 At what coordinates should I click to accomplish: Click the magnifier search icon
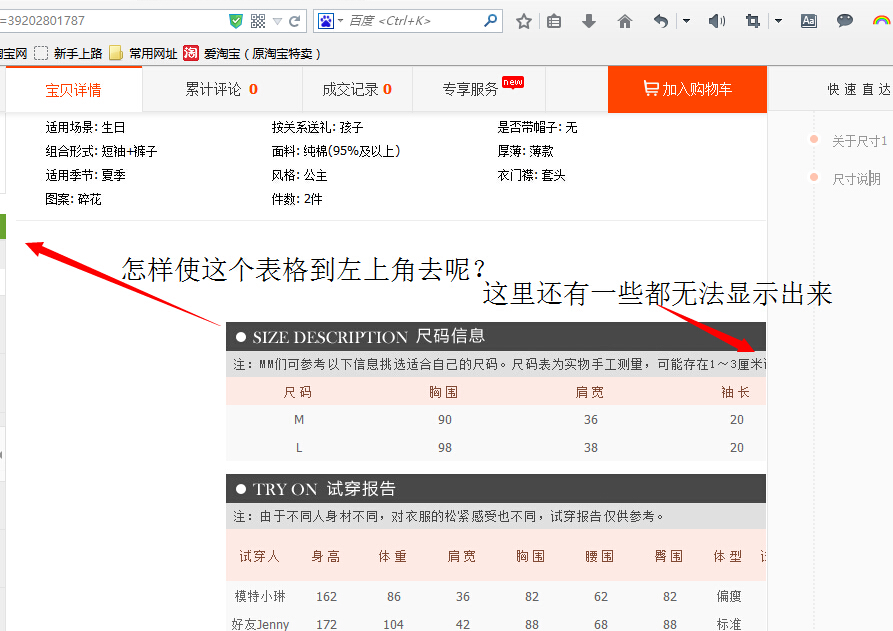(x=490, y=21)
